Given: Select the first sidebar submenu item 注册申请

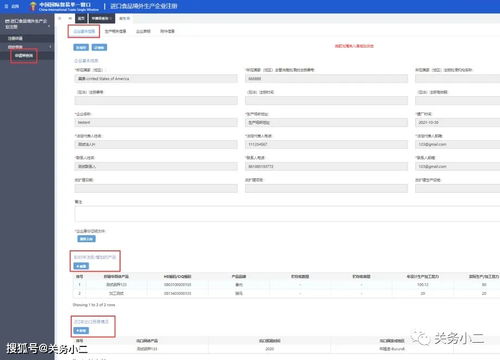Looking at the screenshot, I should click(x=15, y=38).
